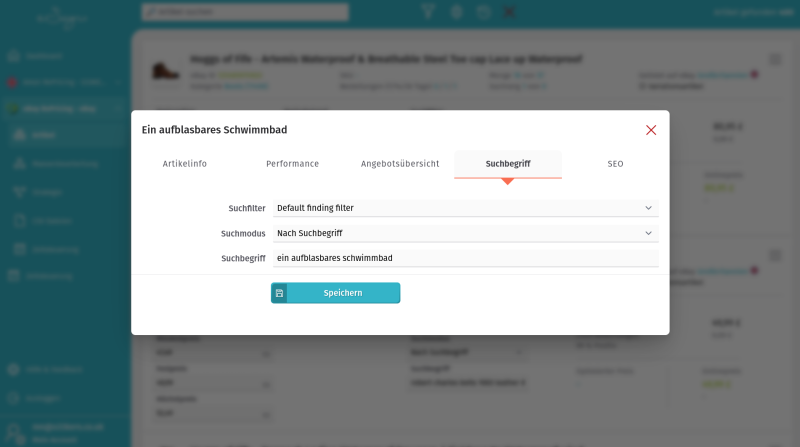Select the Suchbegriff tab
This screenshot has width=800, height=447.
tap(508, 164)
